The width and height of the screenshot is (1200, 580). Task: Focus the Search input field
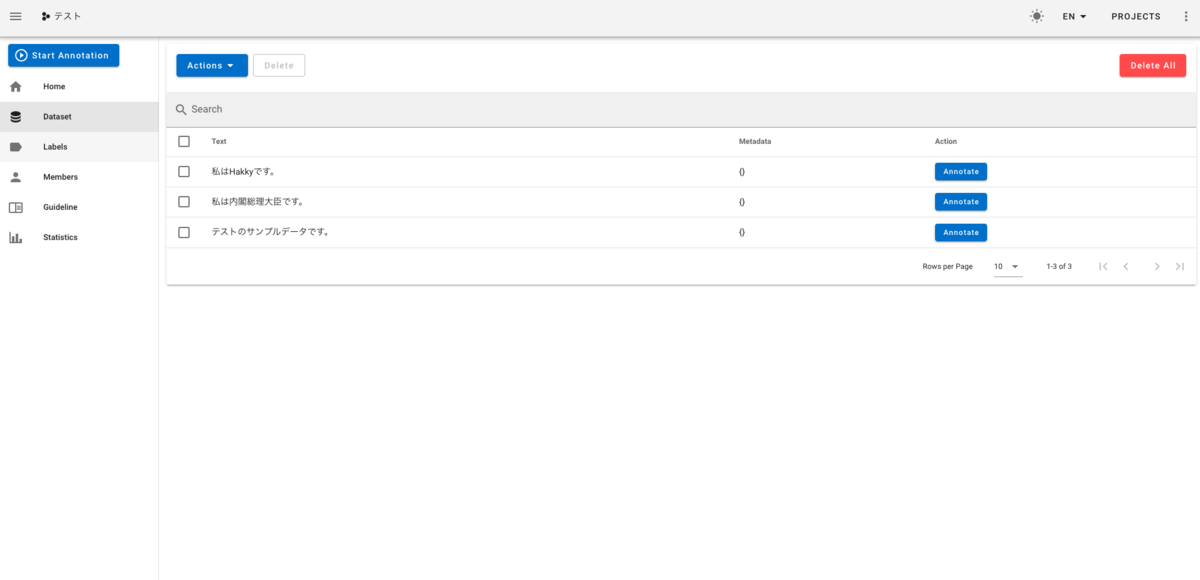pos(681,109)
